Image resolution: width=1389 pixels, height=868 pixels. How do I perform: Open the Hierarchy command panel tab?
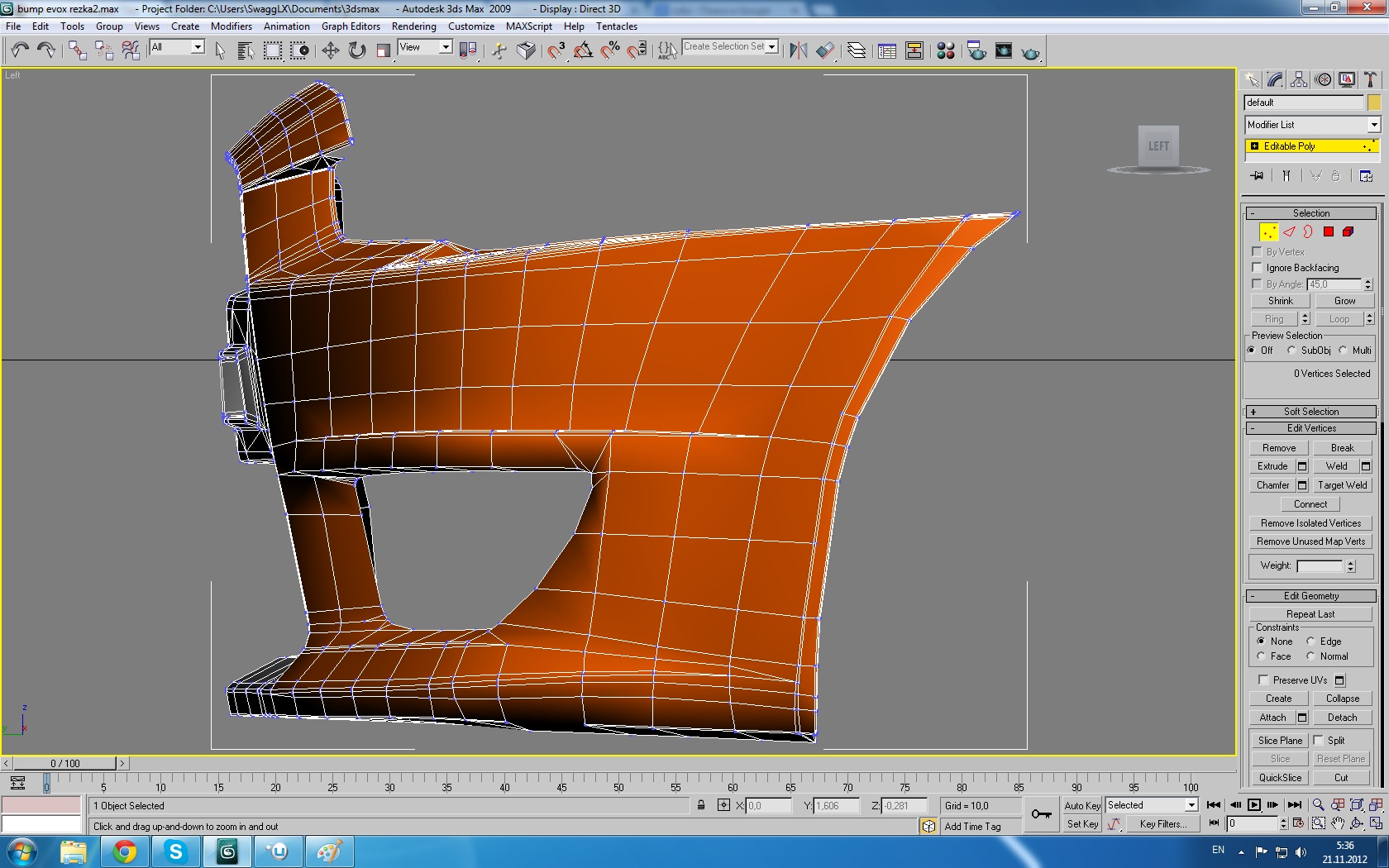(x=1299, y=79)
